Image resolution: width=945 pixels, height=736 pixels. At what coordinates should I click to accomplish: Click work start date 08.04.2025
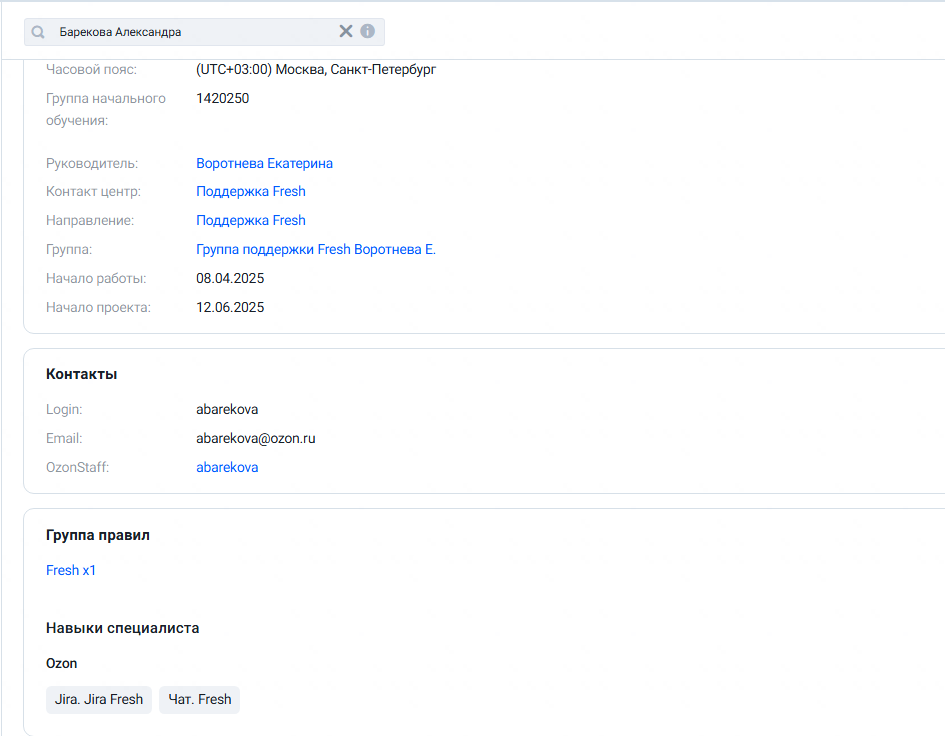[230, 278]
